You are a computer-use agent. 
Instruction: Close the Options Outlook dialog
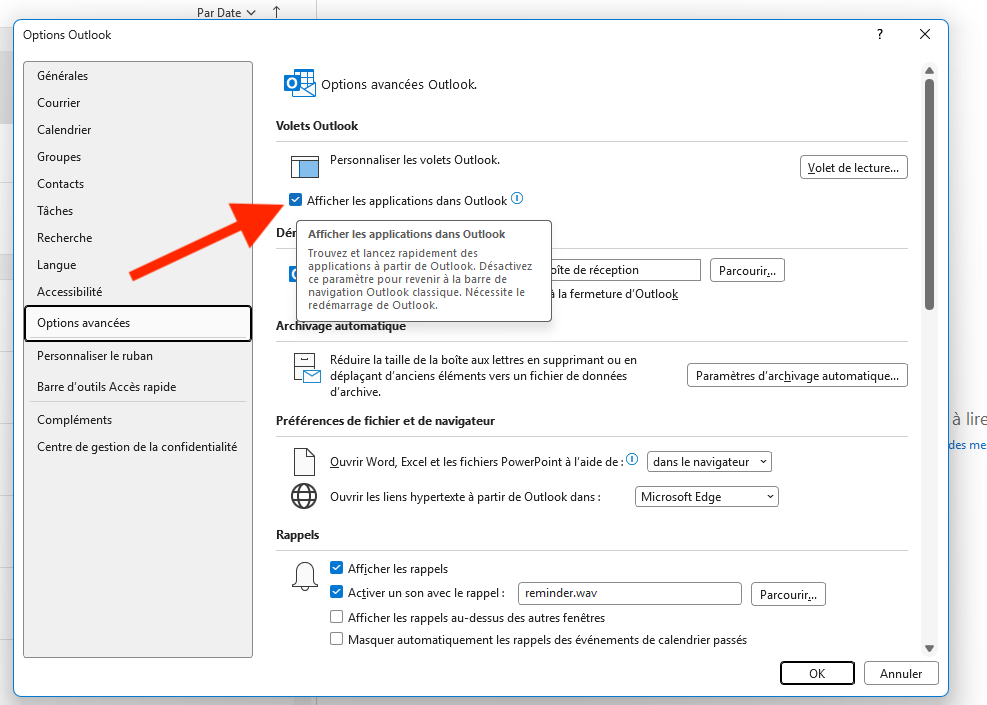click(925, 34)
